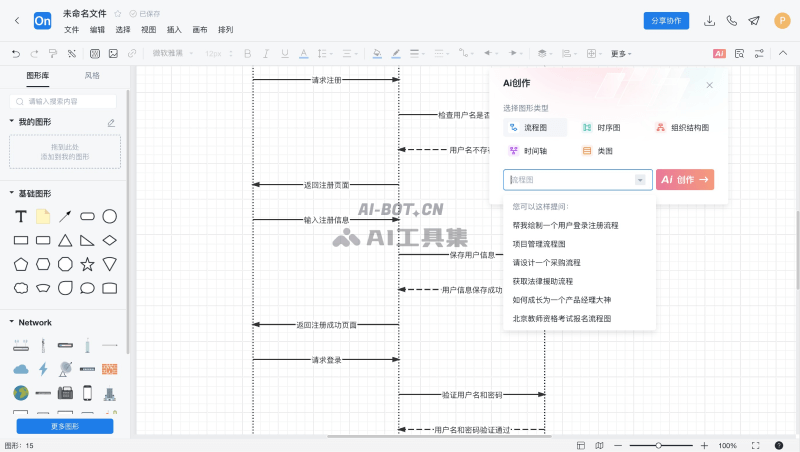Pick the 组织结构图 diagram type
The image size is (800, 452).
(x=682, y=128)
